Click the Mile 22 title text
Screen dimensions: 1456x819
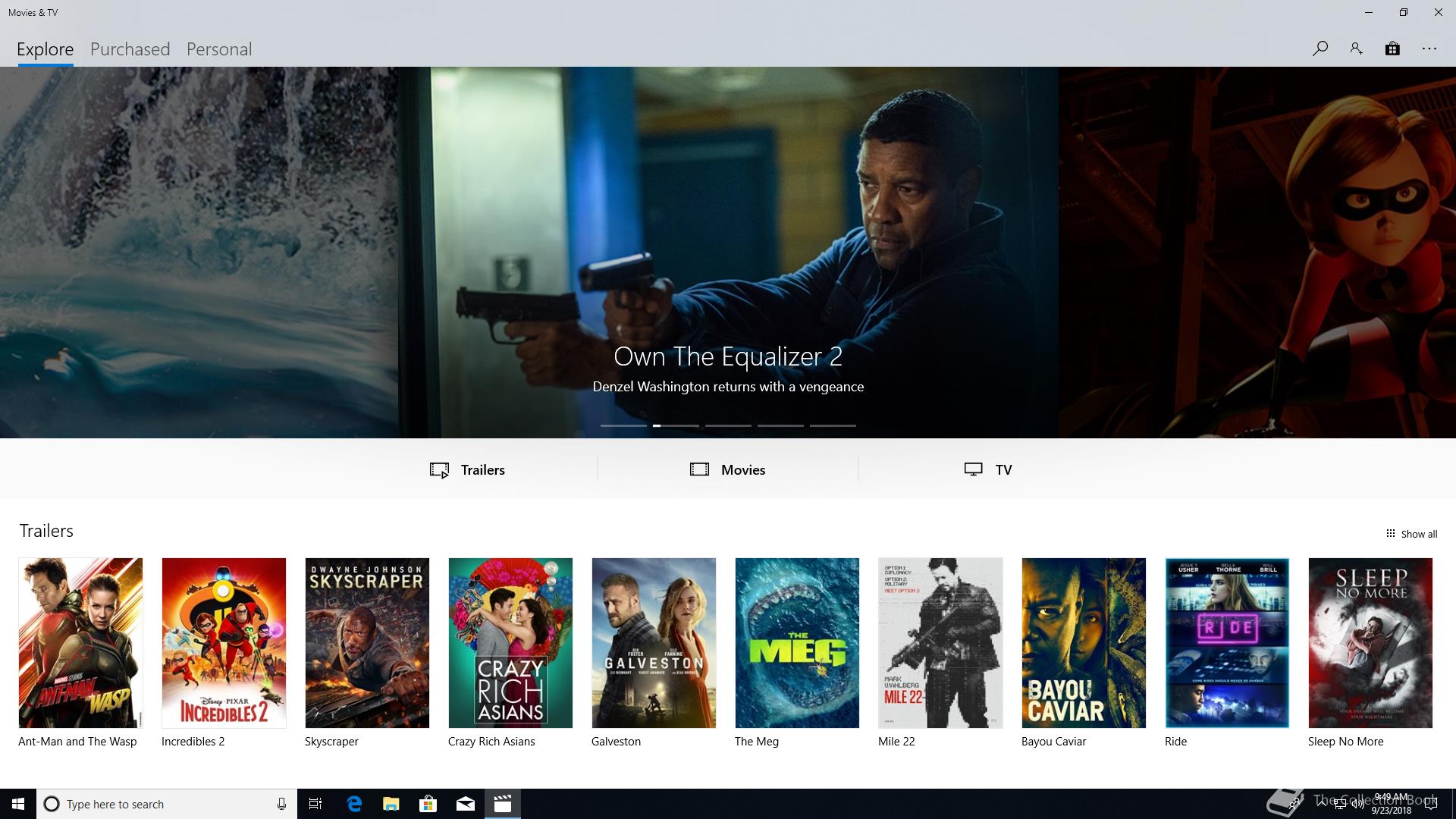point(896,742)
